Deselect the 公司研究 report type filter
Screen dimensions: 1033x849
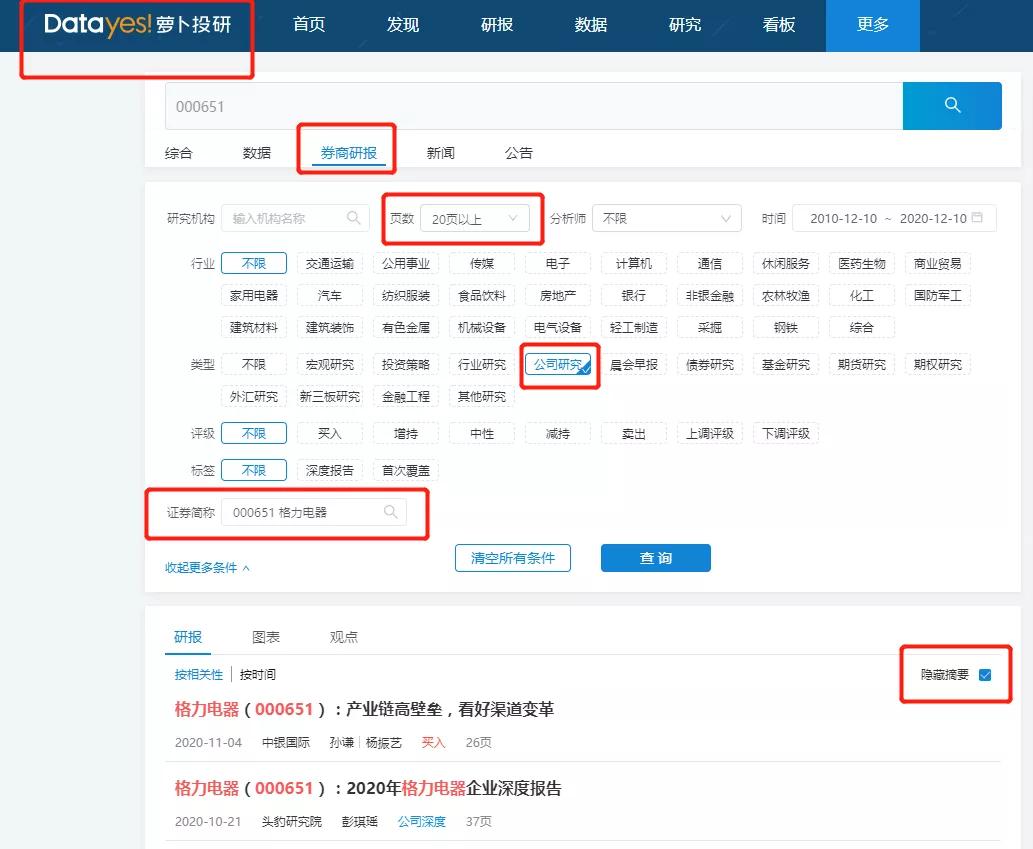[558, 364]
